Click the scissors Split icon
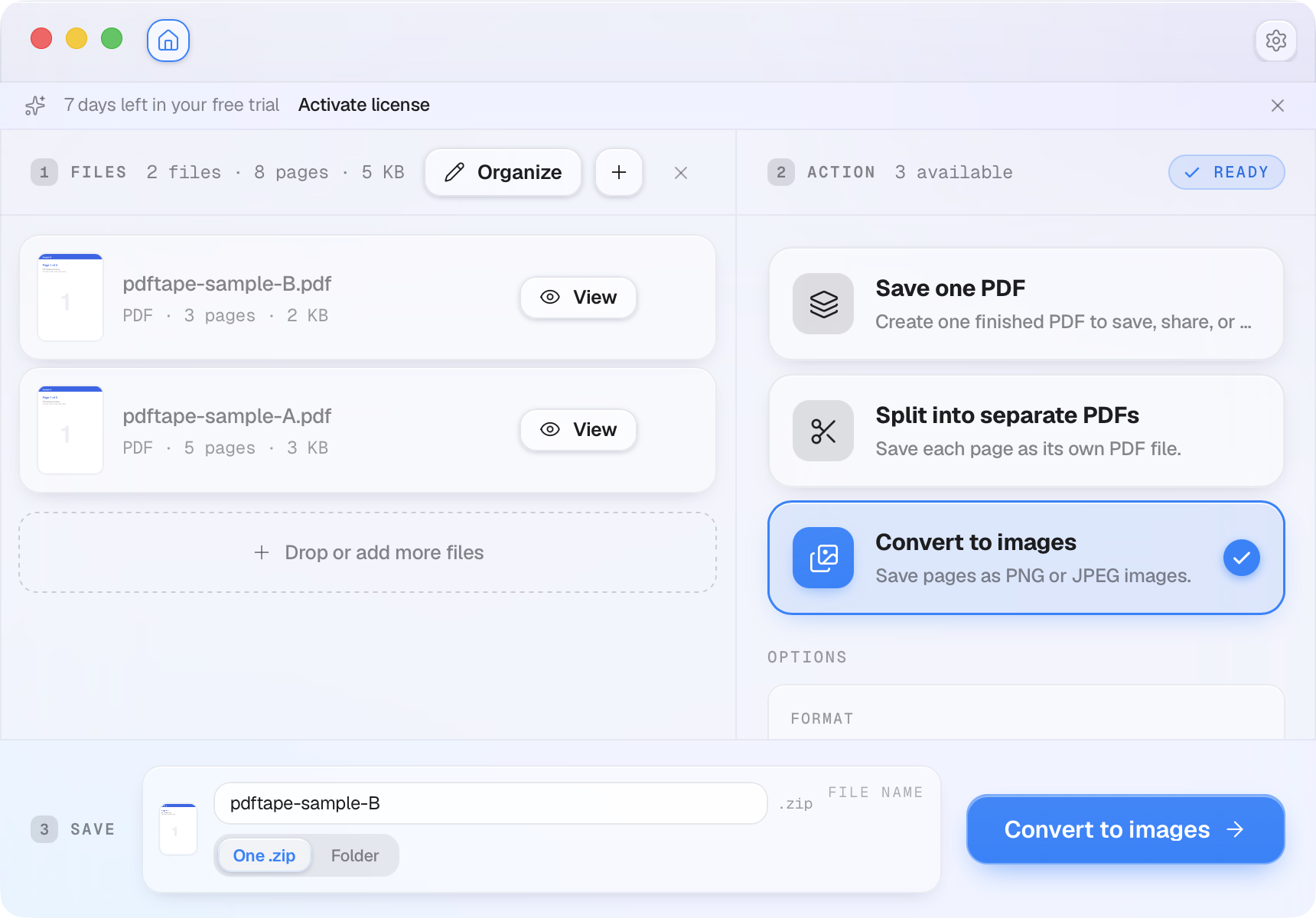The height and width of the screenshot is (918, 1316). [x=823, y=431]
